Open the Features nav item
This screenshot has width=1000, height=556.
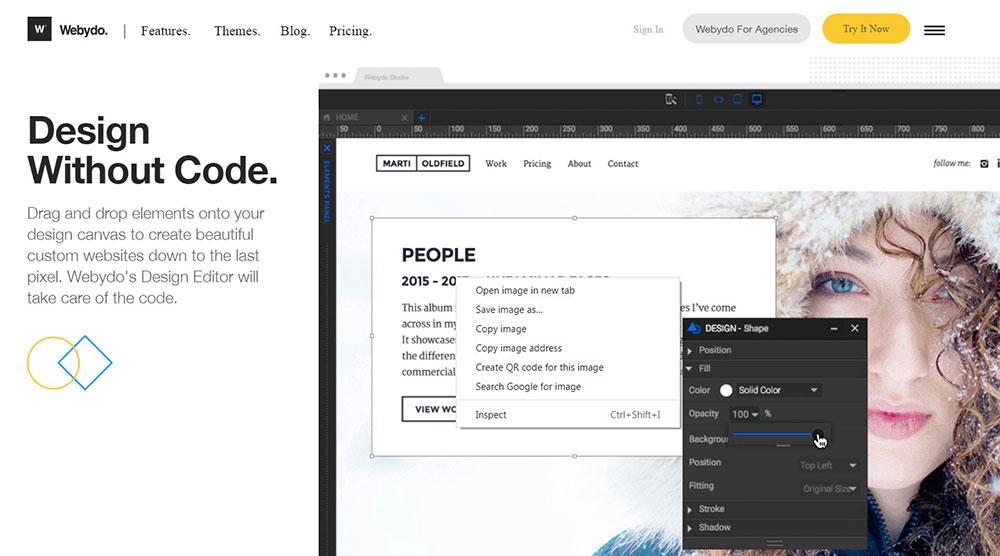pos(166,31)
